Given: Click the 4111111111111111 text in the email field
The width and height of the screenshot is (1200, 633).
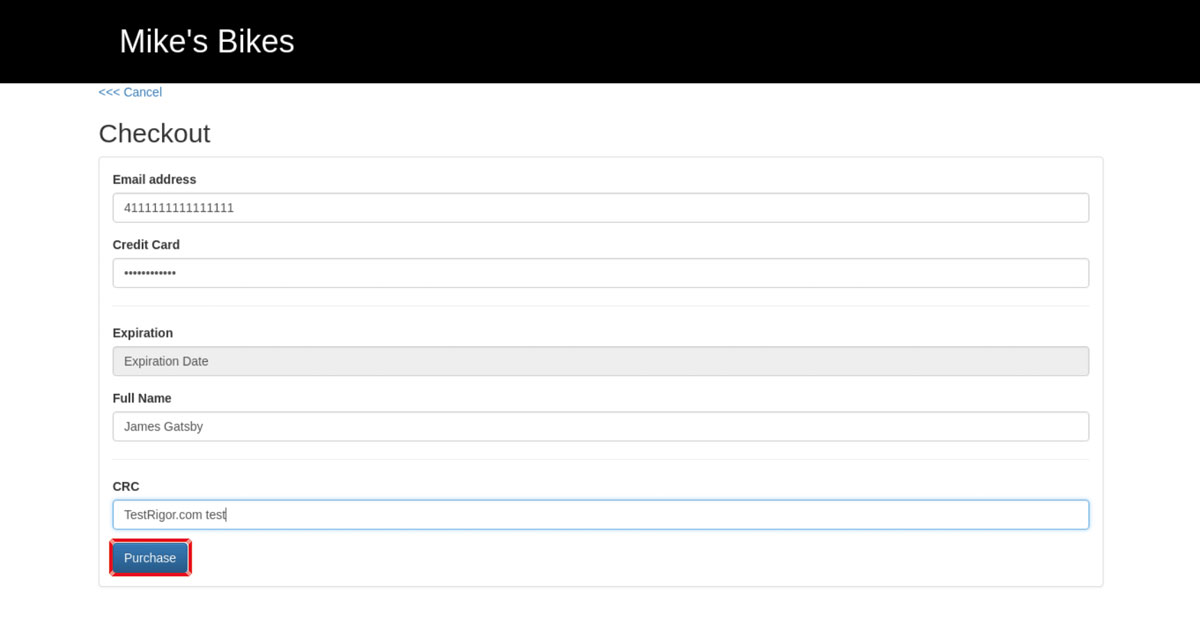Looking at the screenshot, I should coord(178,207).
